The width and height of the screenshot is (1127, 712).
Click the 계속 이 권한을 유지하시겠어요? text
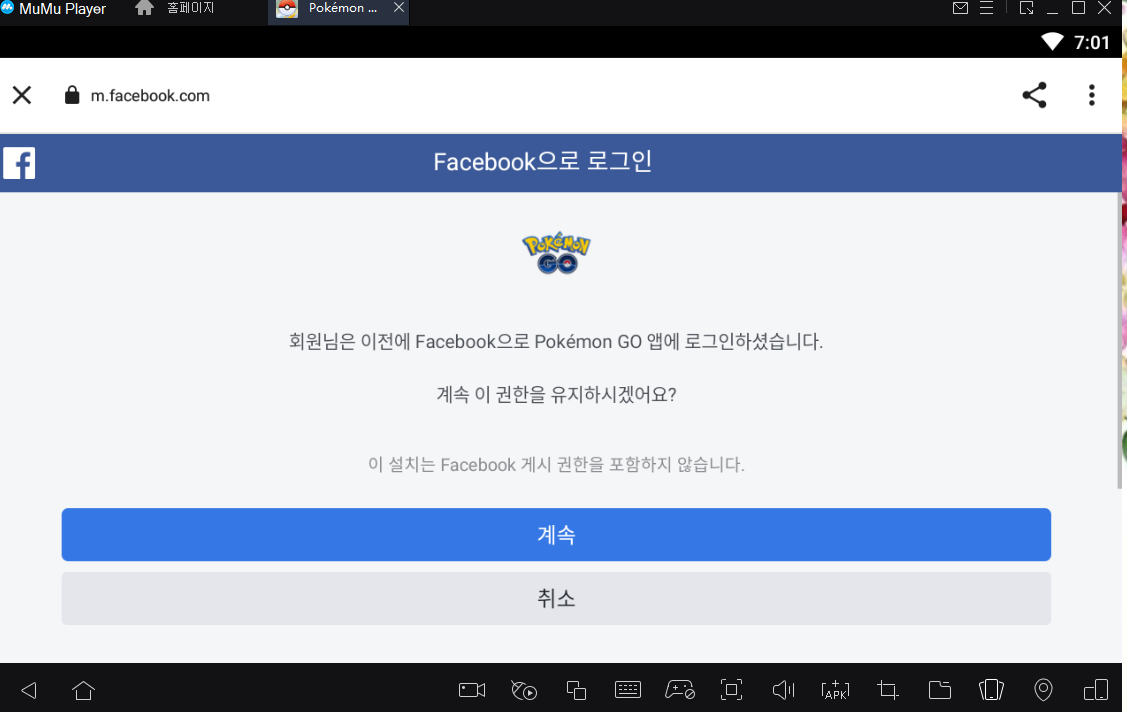pyautogui.click(x=556, y=394)
